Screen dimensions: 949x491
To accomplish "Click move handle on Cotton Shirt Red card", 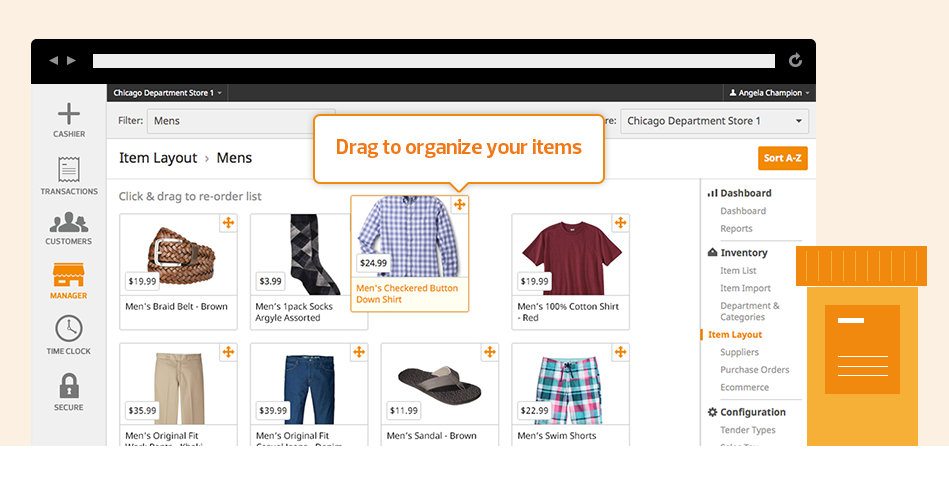I will pyautogui.click(x=620, y=223).
